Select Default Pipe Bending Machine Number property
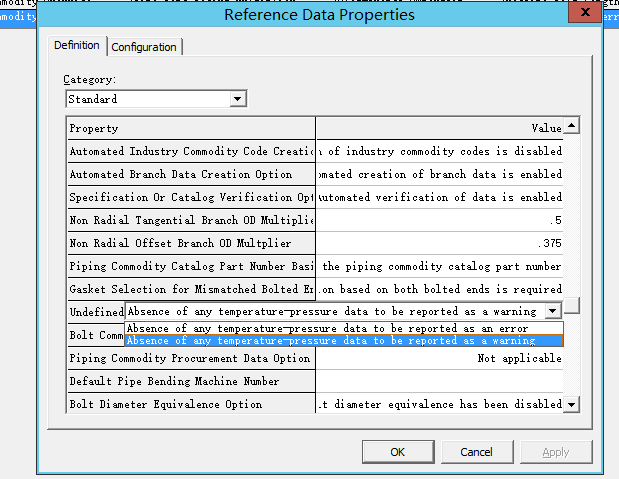Viewport: 619px width, 479px height. (x=191, y=381)
